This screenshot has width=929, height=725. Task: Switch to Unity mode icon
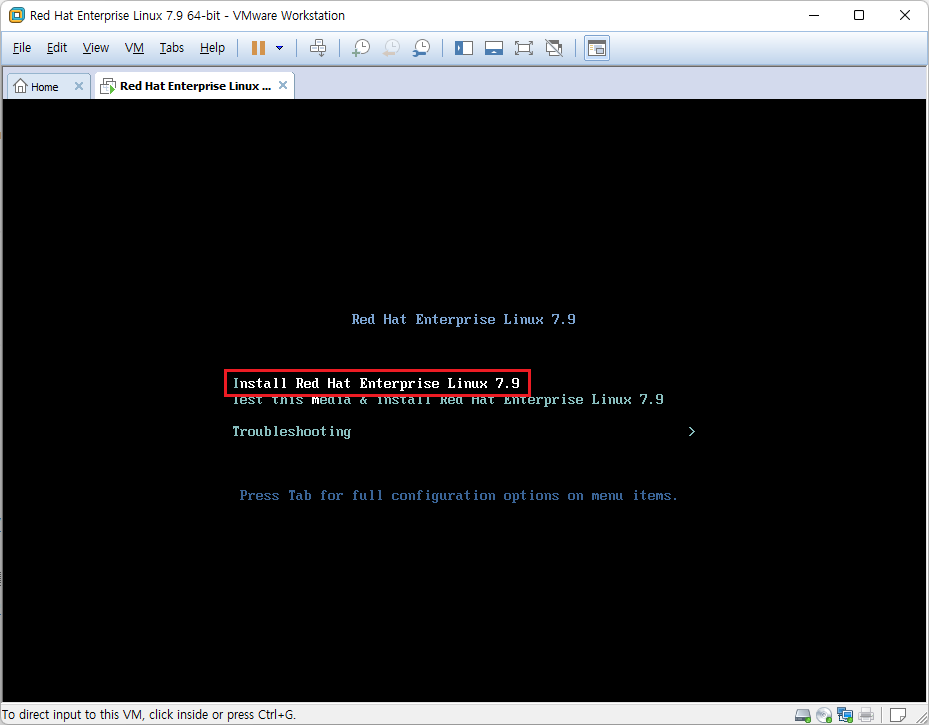click(554, 48)
